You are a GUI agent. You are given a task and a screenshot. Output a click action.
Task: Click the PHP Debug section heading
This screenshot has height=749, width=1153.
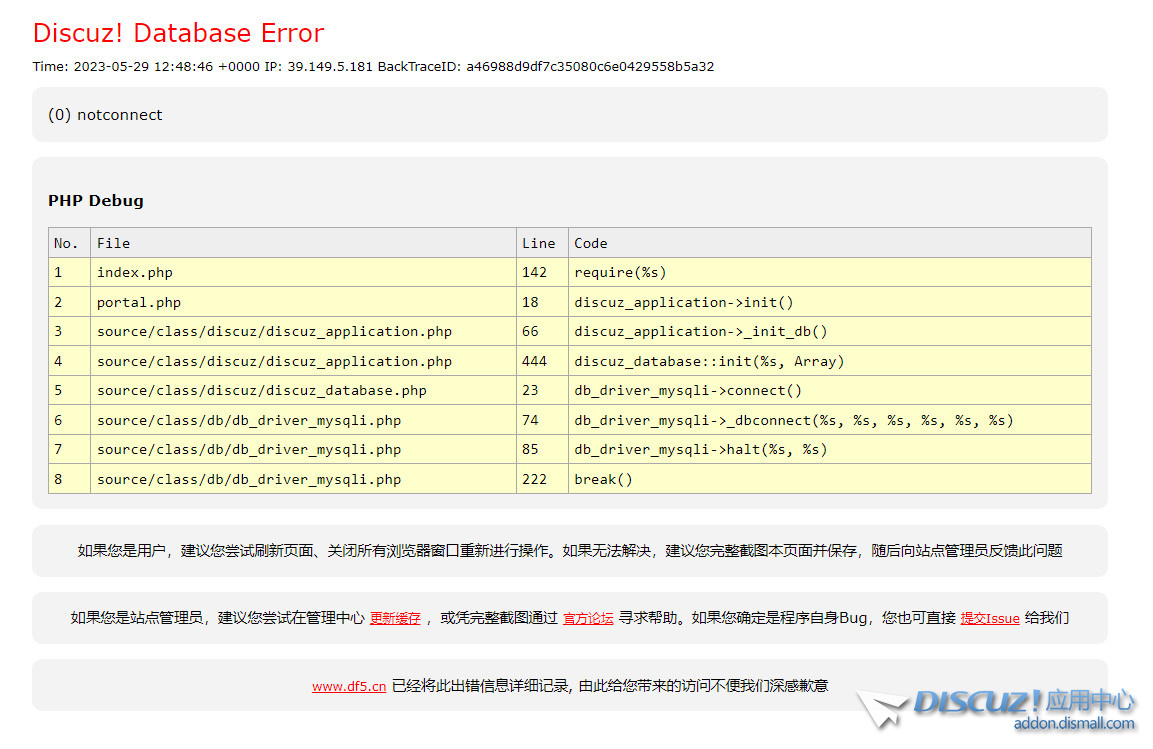(96, 200)
